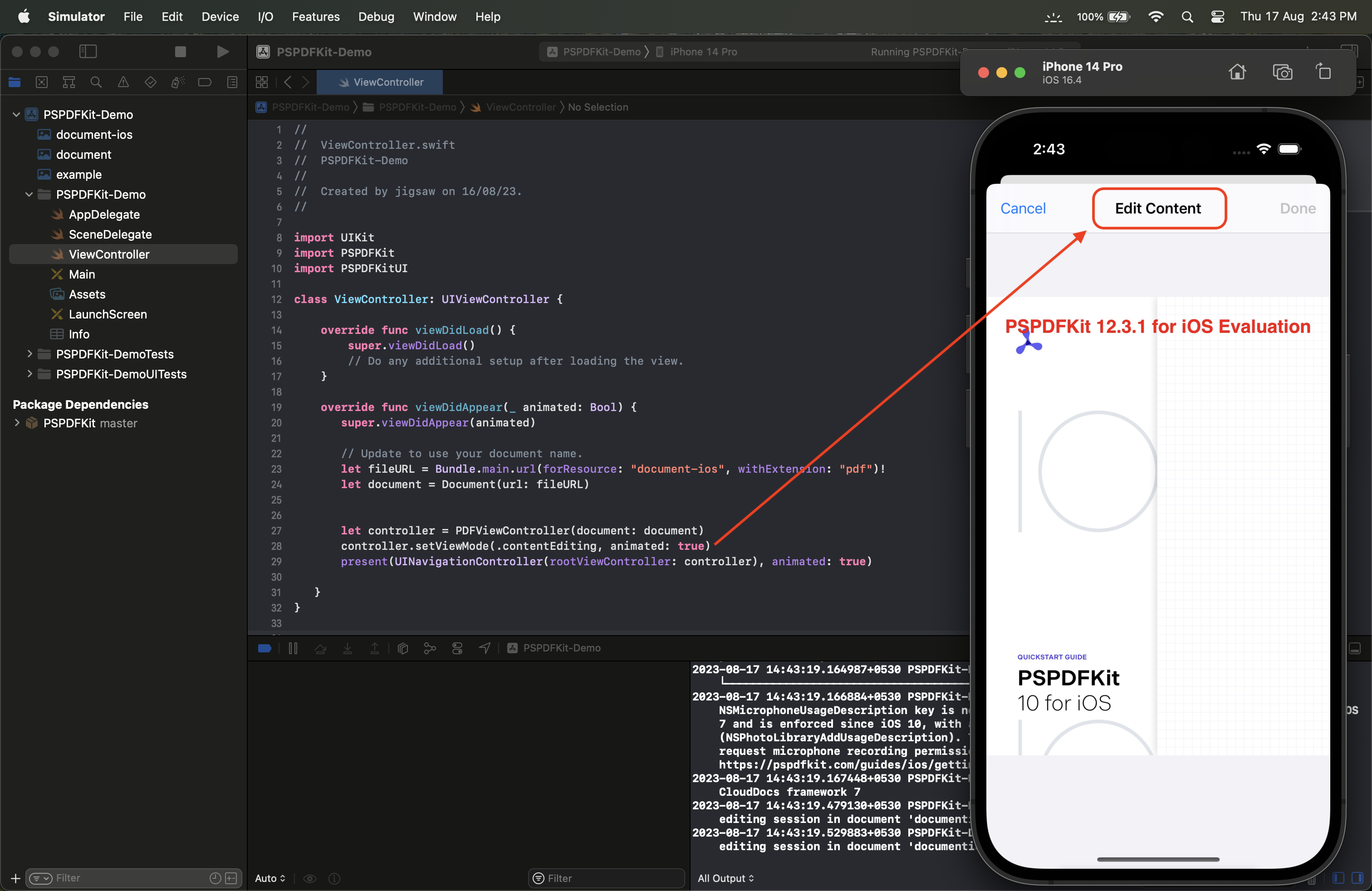1372x891 pixels.
Task: Activate Simulate Location icon in debug bar
Action: (484, 648)
